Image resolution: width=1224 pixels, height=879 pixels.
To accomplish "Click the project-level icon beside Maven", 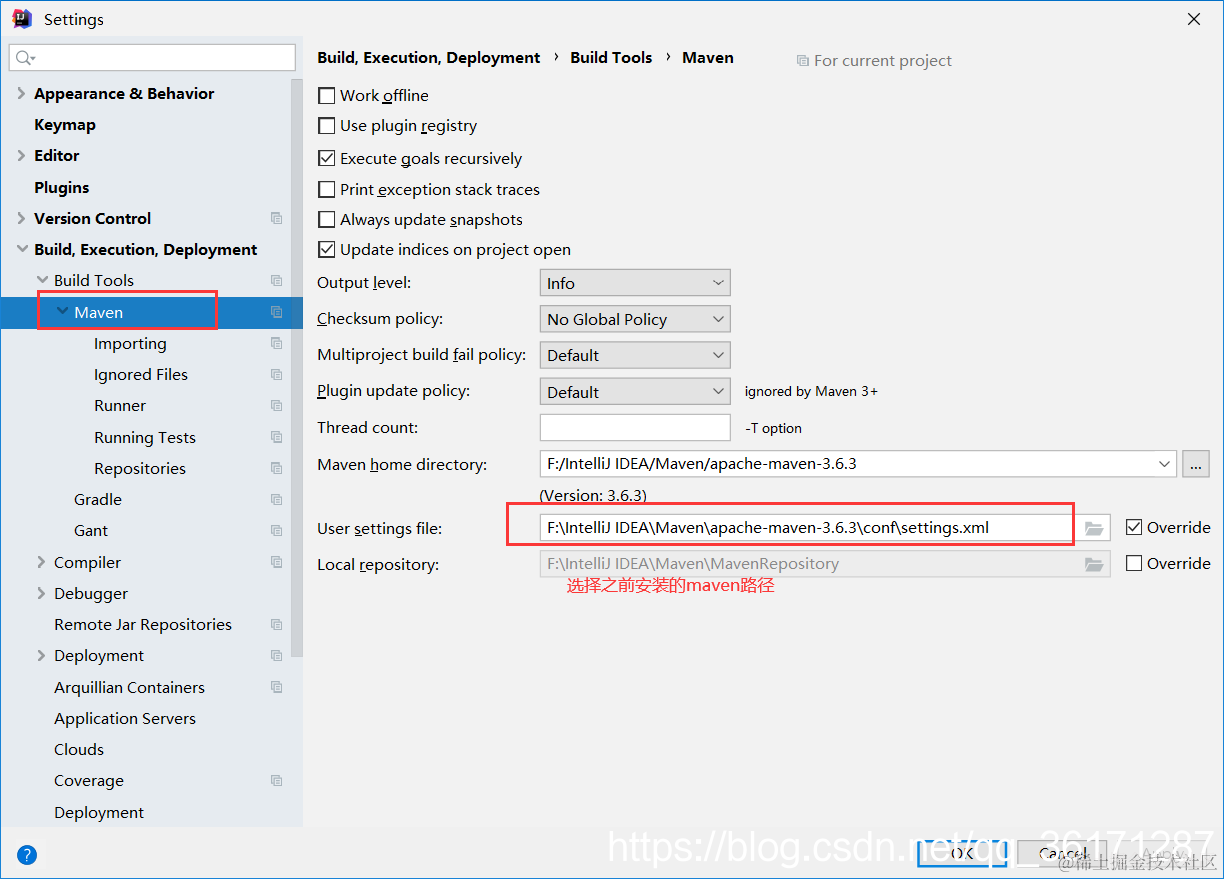I will [277, 312].
